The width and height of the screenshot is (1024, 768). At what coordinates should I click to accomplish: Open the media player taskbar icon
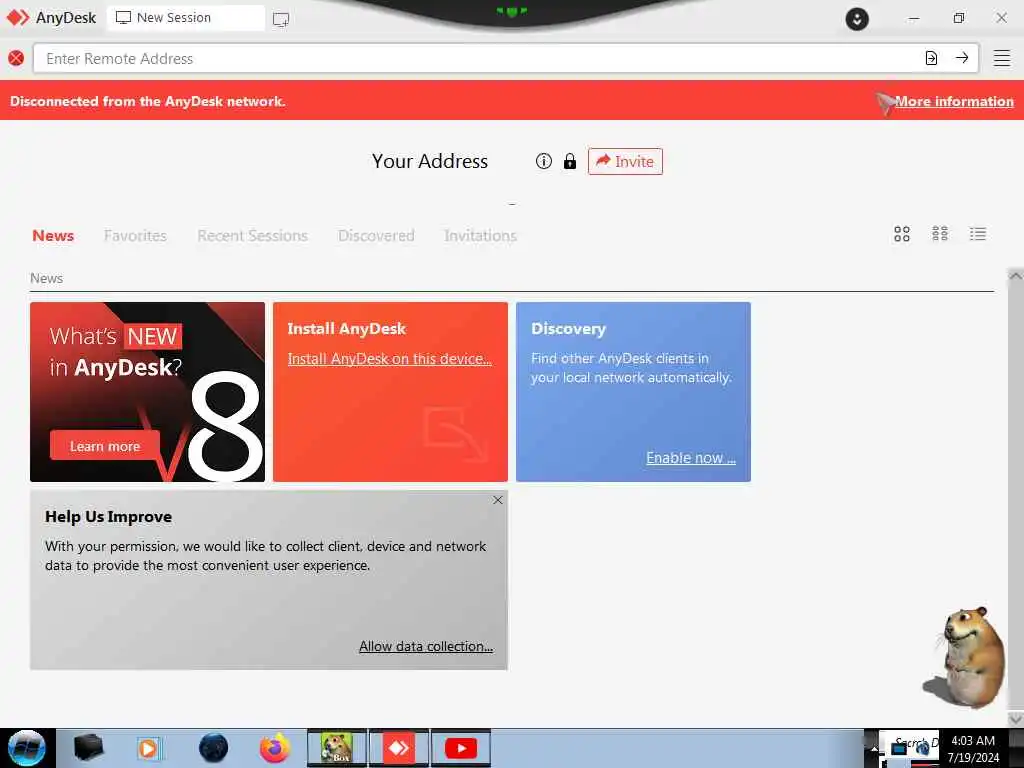point(150,748)
